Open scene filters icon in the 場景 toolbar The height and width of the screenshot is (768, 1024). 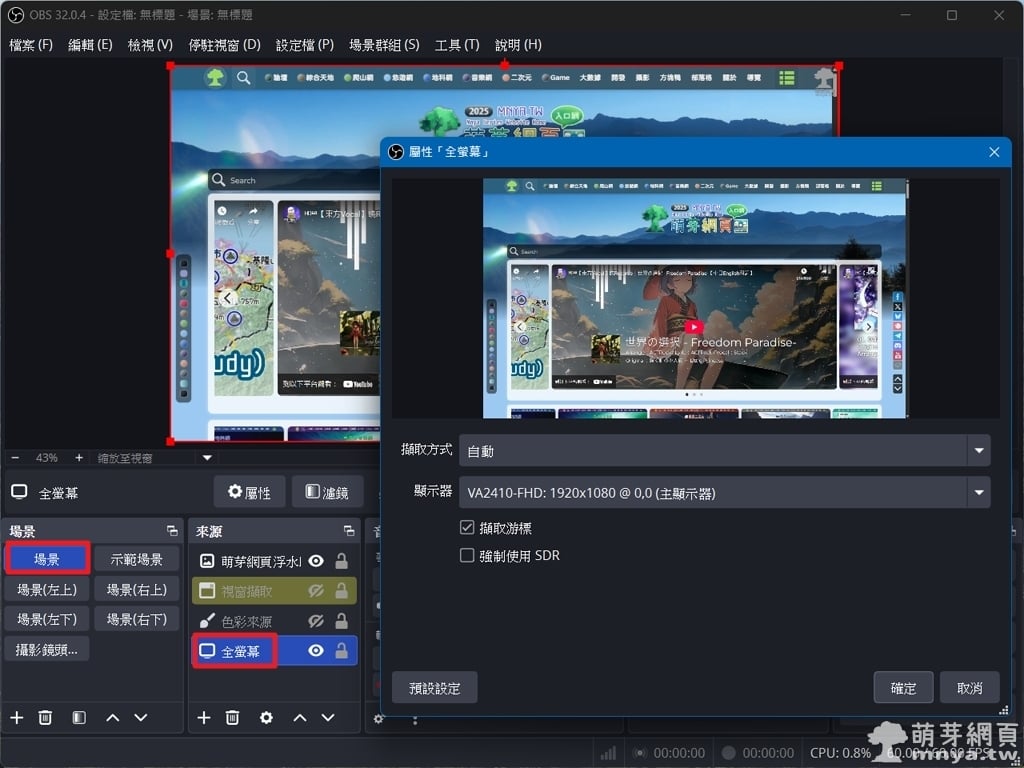(x=79, y=718)
